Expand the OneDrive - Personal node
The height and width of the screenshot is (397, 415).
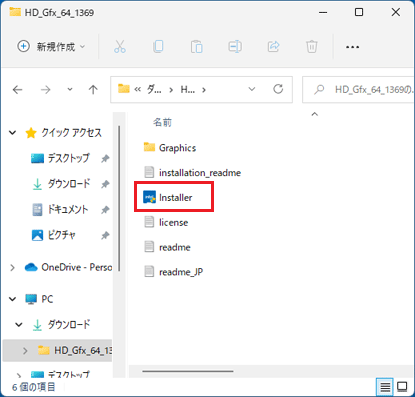13,267
